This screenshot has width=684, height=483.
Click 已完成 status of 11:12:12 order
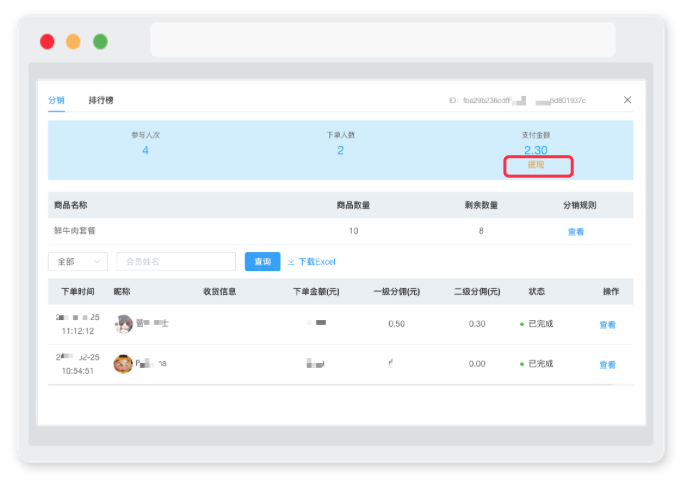540,324
